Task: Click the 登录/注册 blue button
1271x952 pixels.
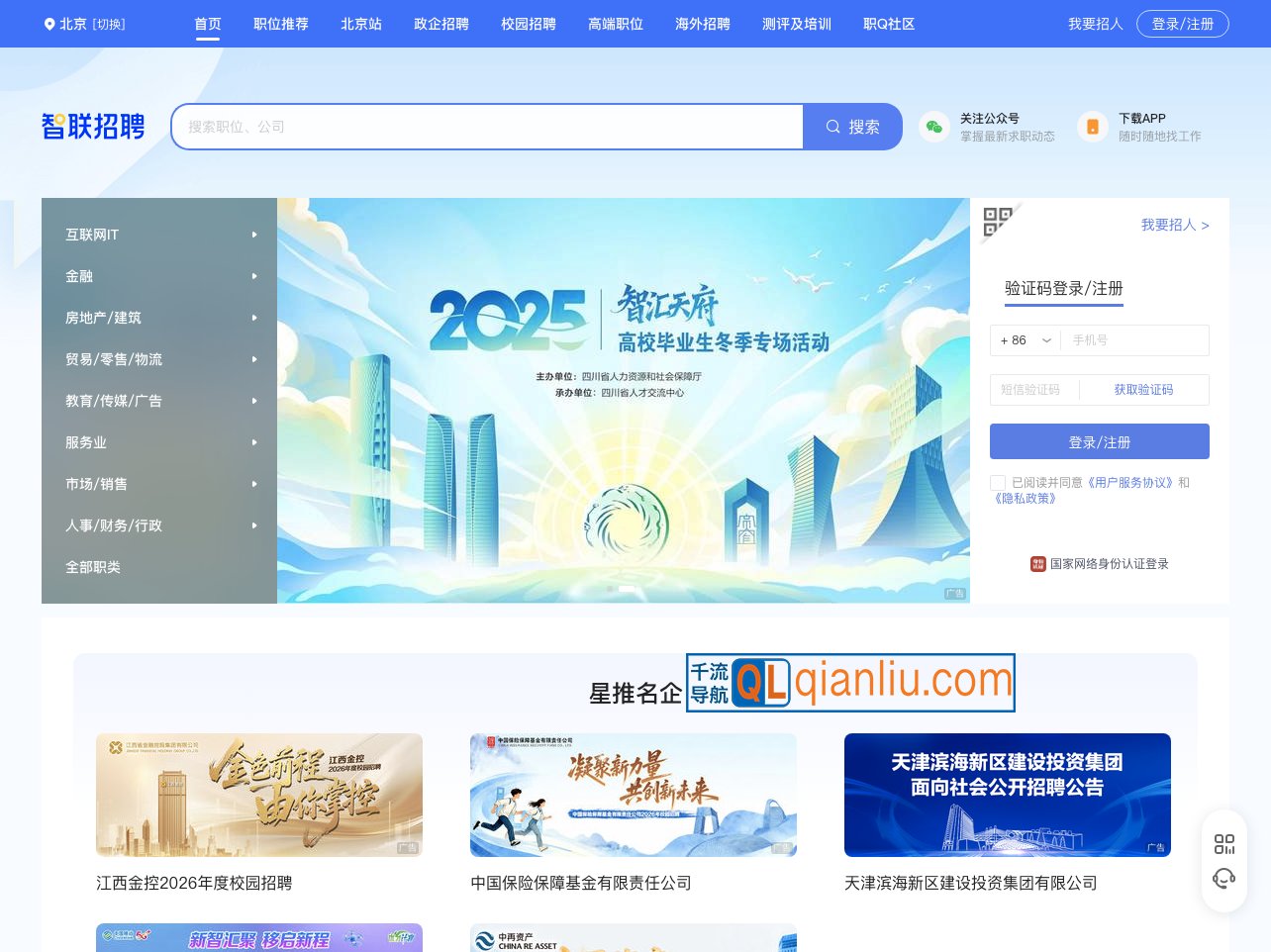Action: (1099, 441)
